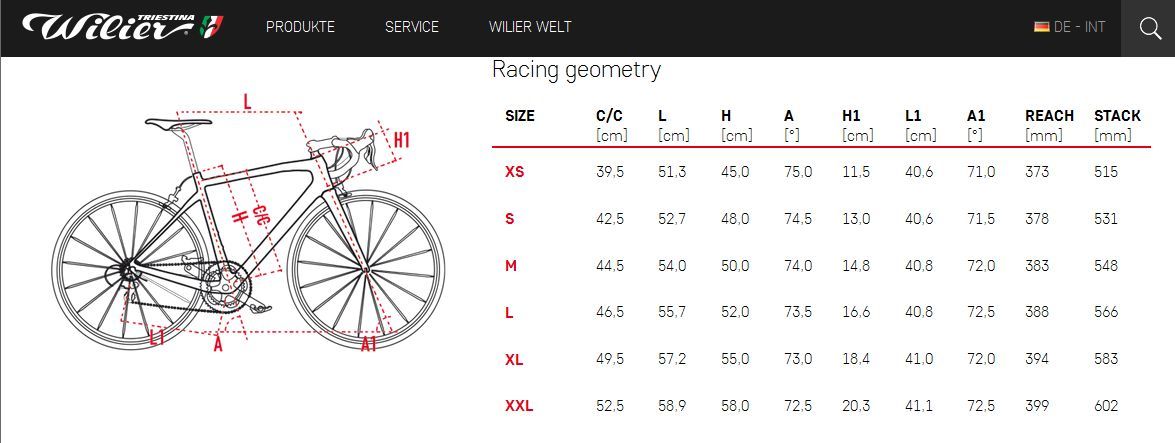Select the M size row label
Screen dimensions: 1175x443
(511, 265)
